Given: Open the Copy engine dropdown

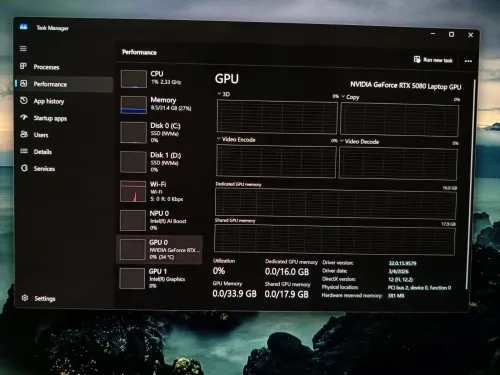Looking at the screenshot, I should click(343, 96).
